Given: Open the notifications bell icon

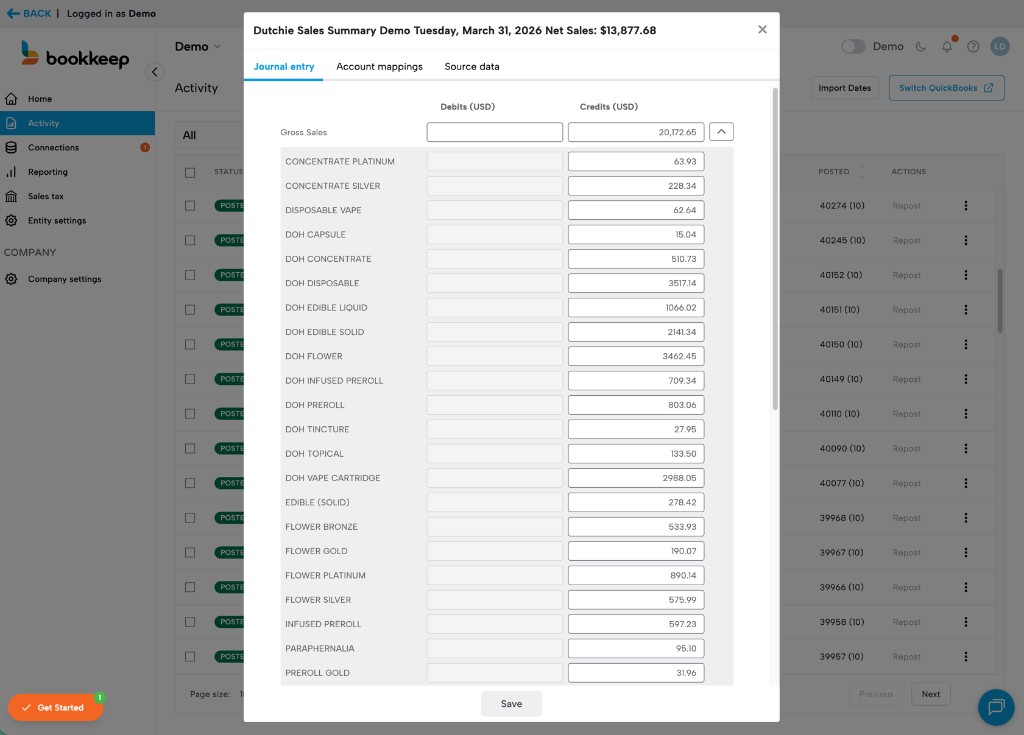Looking at the screenshot, I should coord(947,47).
